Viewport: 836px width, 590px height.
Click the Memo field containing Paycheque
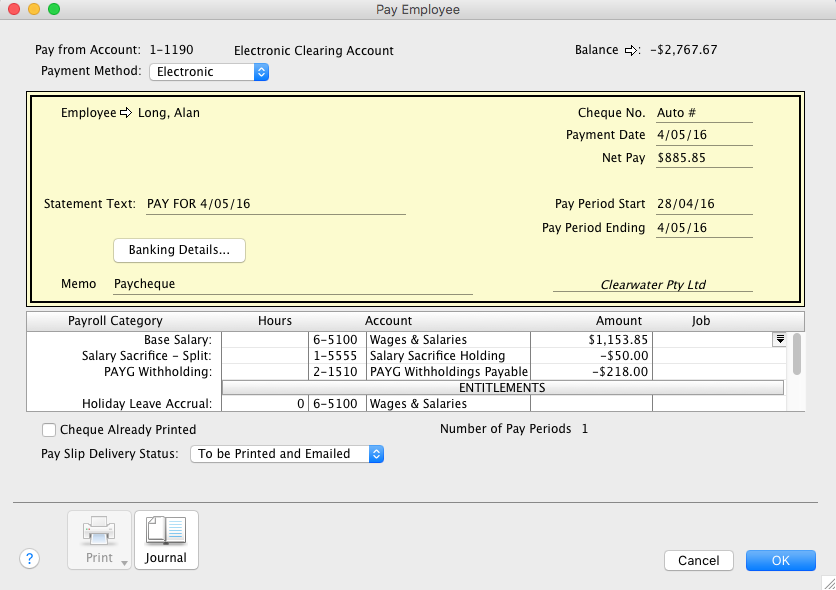click(x=290, y=284)
